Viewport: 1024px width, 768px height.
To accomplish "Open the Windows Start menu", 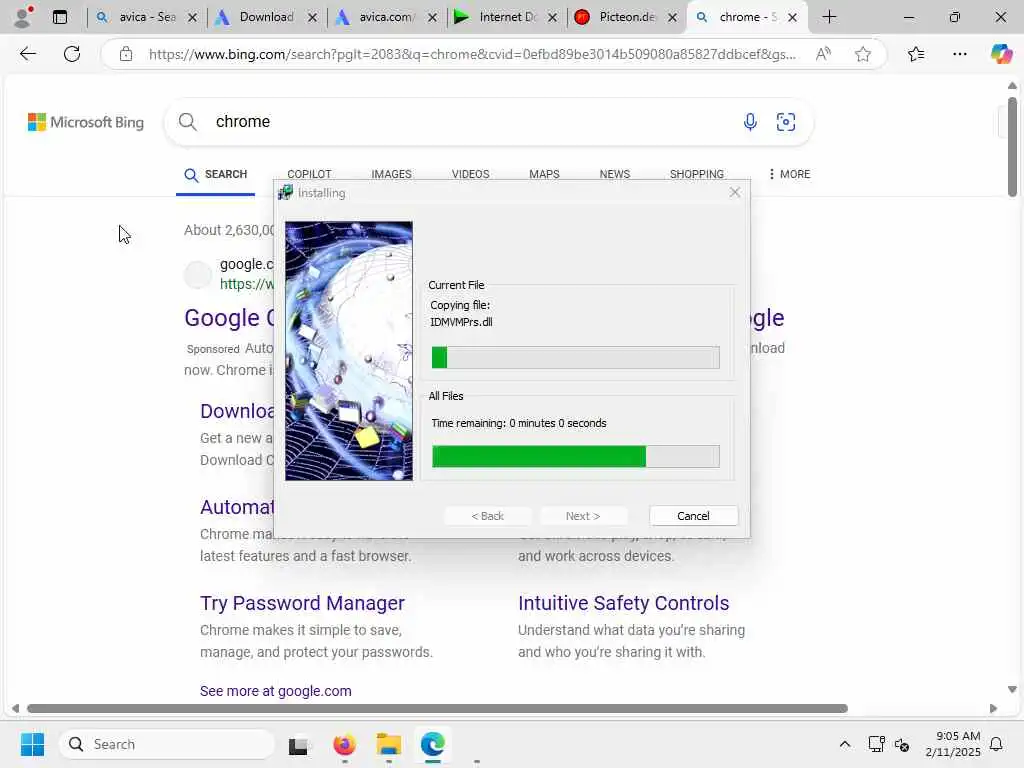I will click(32, 744).
